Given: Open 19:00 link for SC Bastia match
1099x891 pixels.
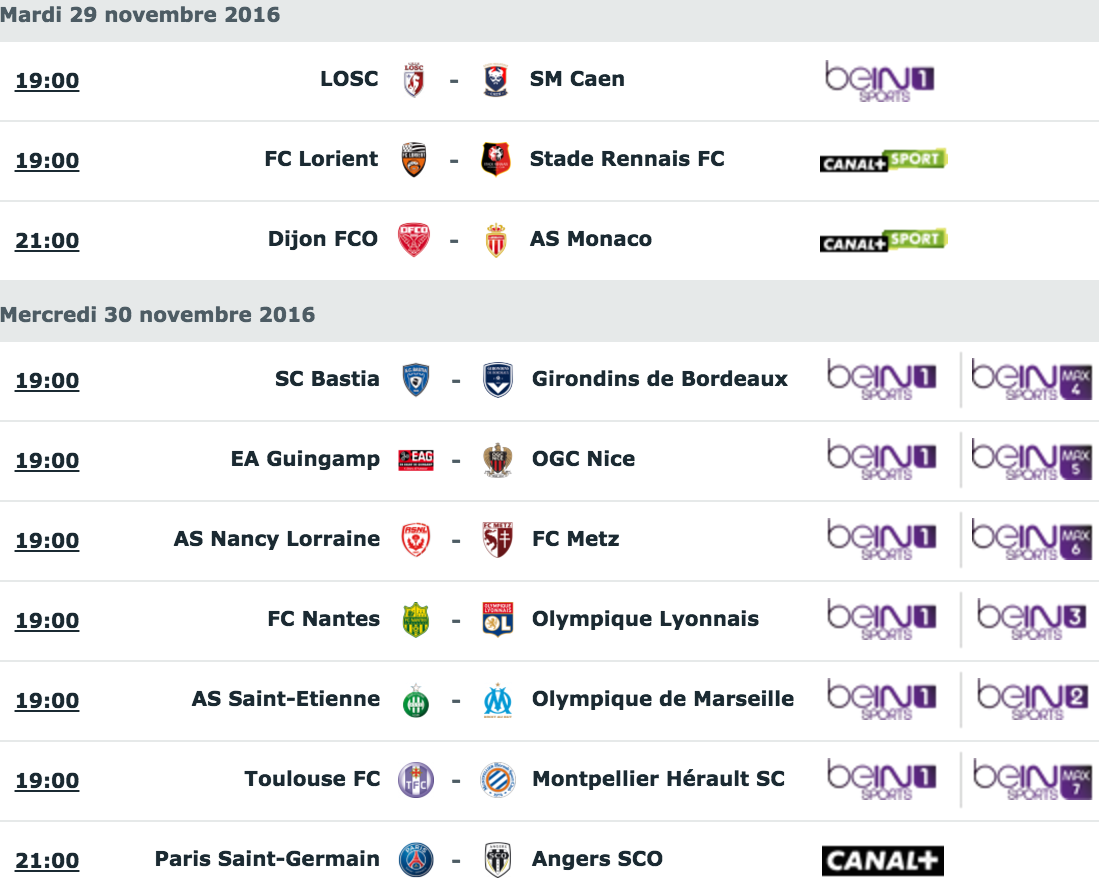Looking at the screenshot, I should (x=47, y=381).
